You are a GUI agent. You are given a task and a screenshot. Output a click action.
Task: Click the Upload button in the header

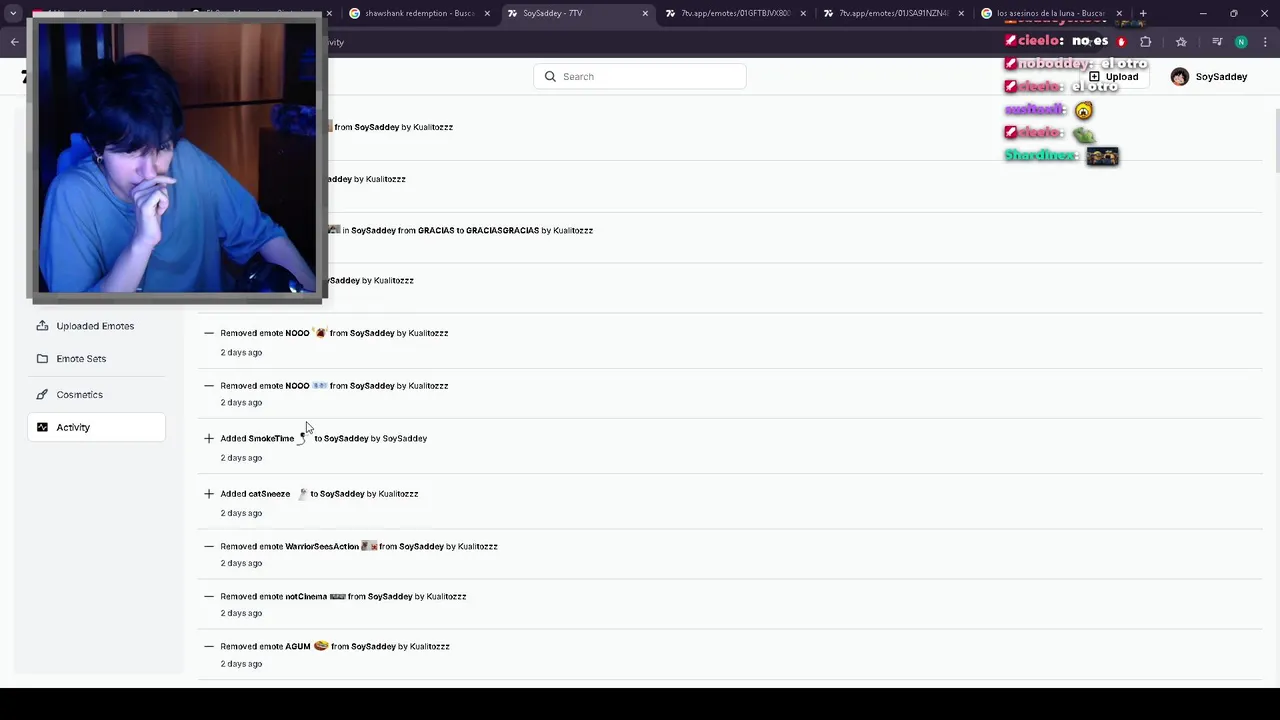click(1113, 77)
